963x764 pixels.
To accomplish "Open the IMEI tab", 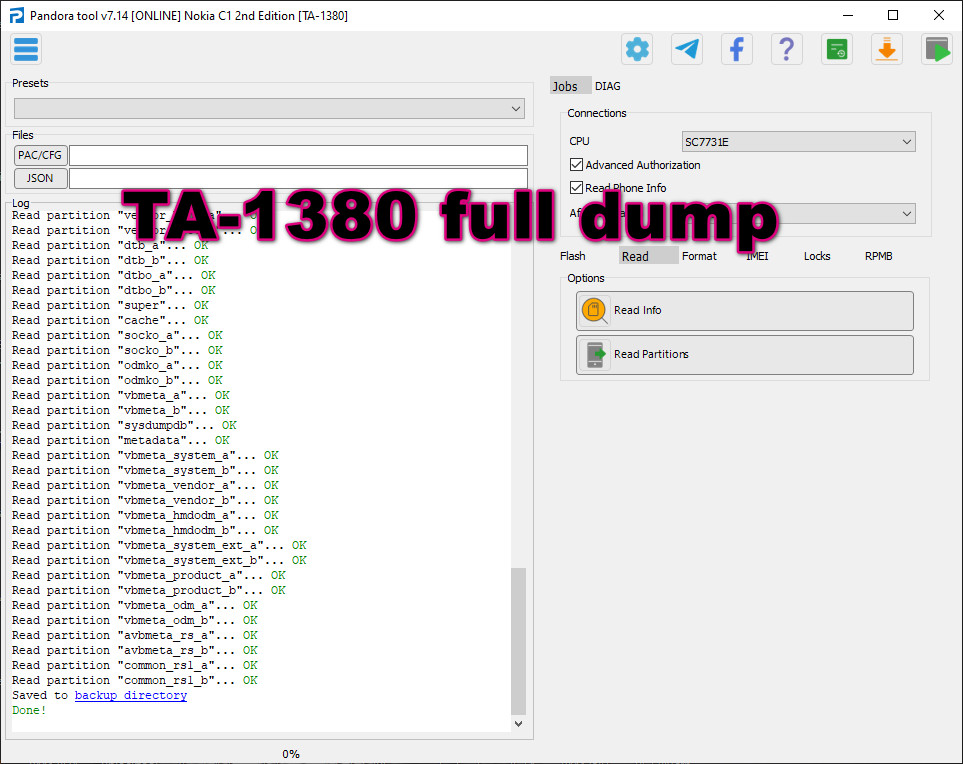I will 757,256.
